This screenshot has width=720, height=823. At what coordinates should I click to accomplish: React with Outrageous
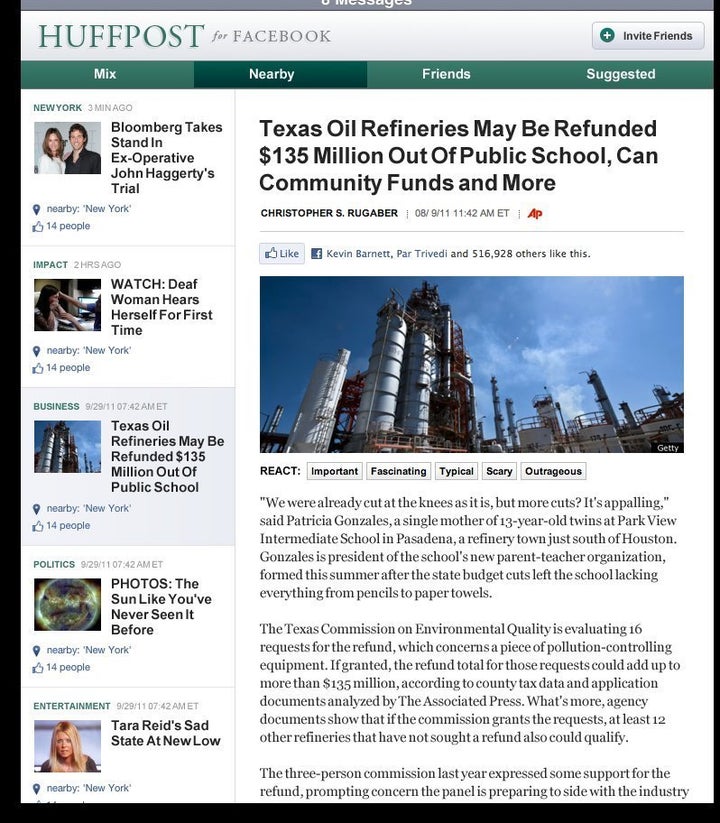pyautogui.click(x=553, y=471)
